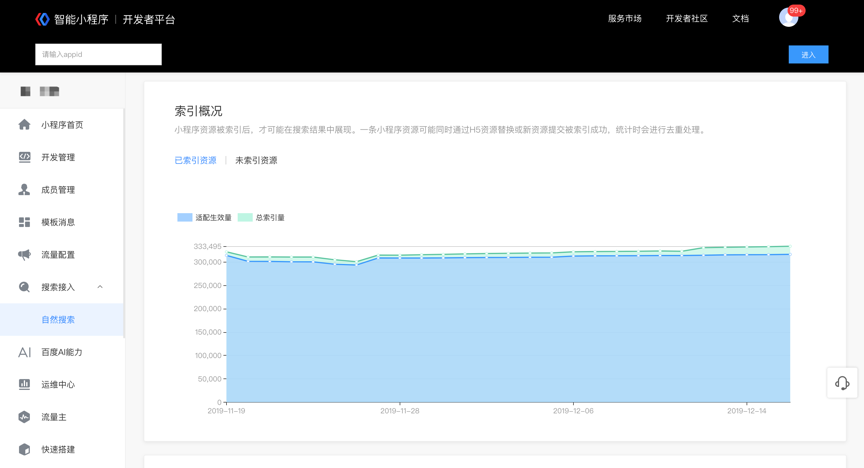Select the 已索引资源 tab

pyautogui.click(x=195, y=160)
